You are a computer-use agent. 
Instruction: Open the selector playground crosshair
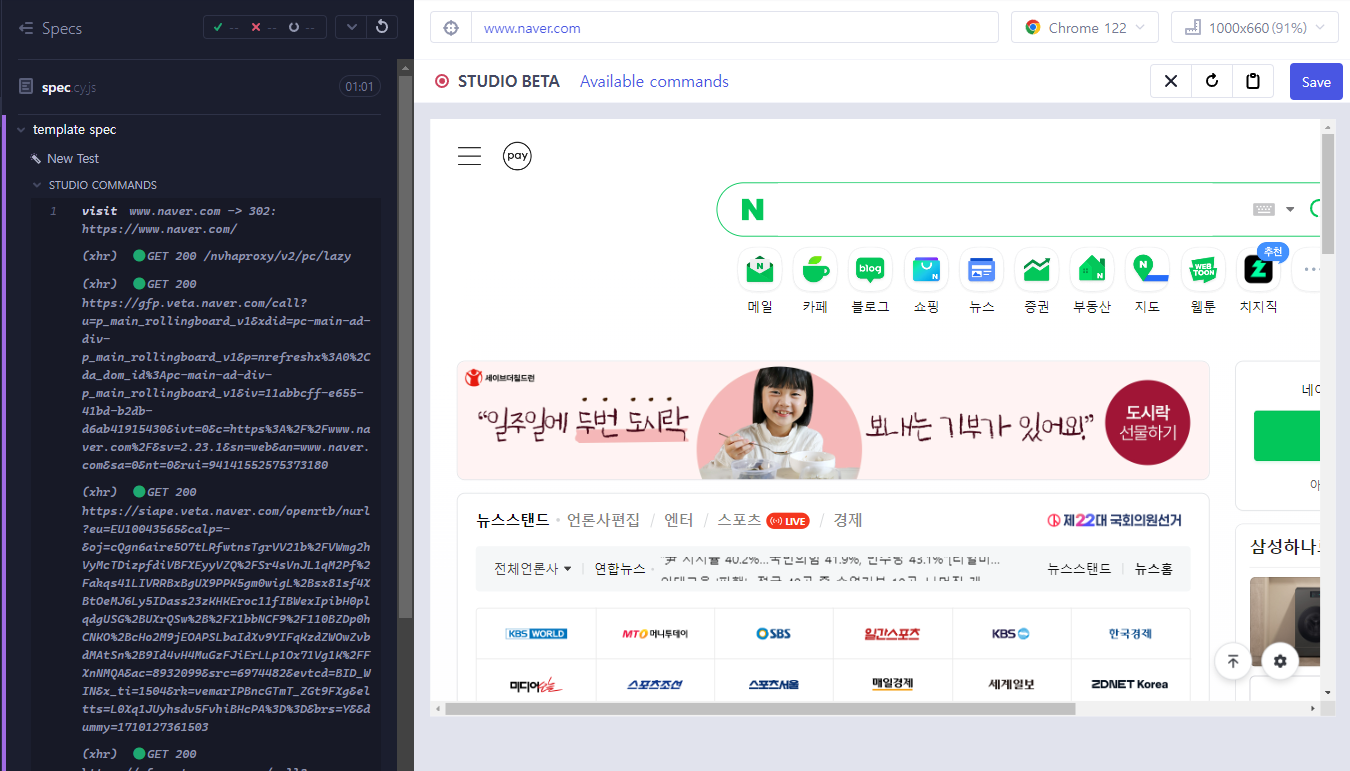click(x=451, y=28)
